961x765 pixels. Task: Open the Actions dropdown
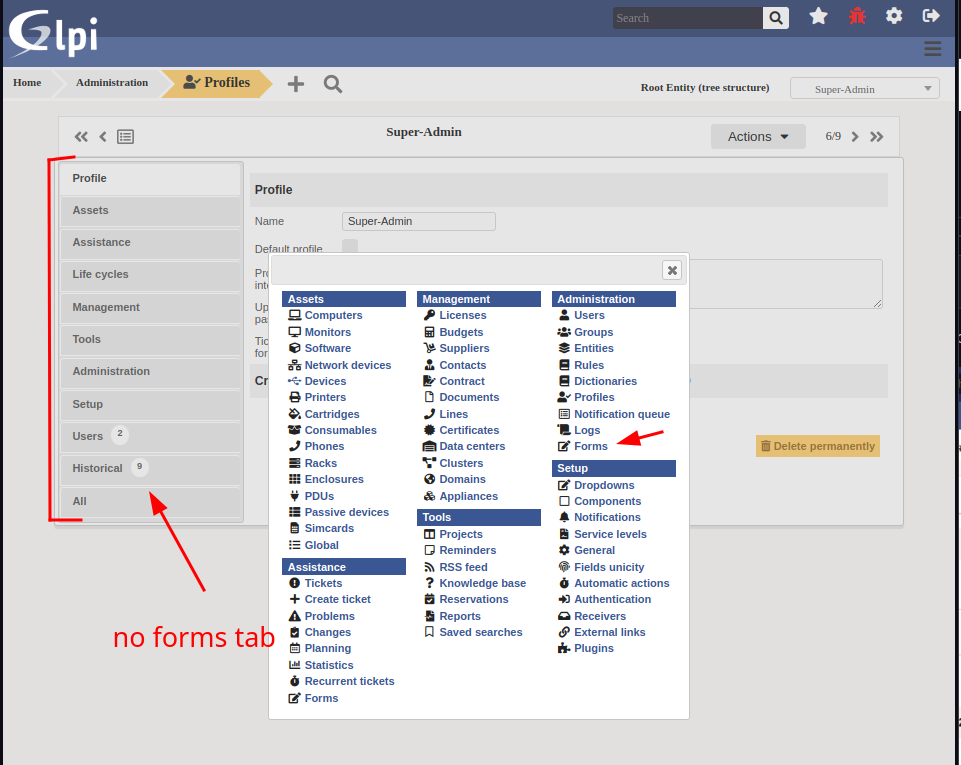(x=758, y=136)
